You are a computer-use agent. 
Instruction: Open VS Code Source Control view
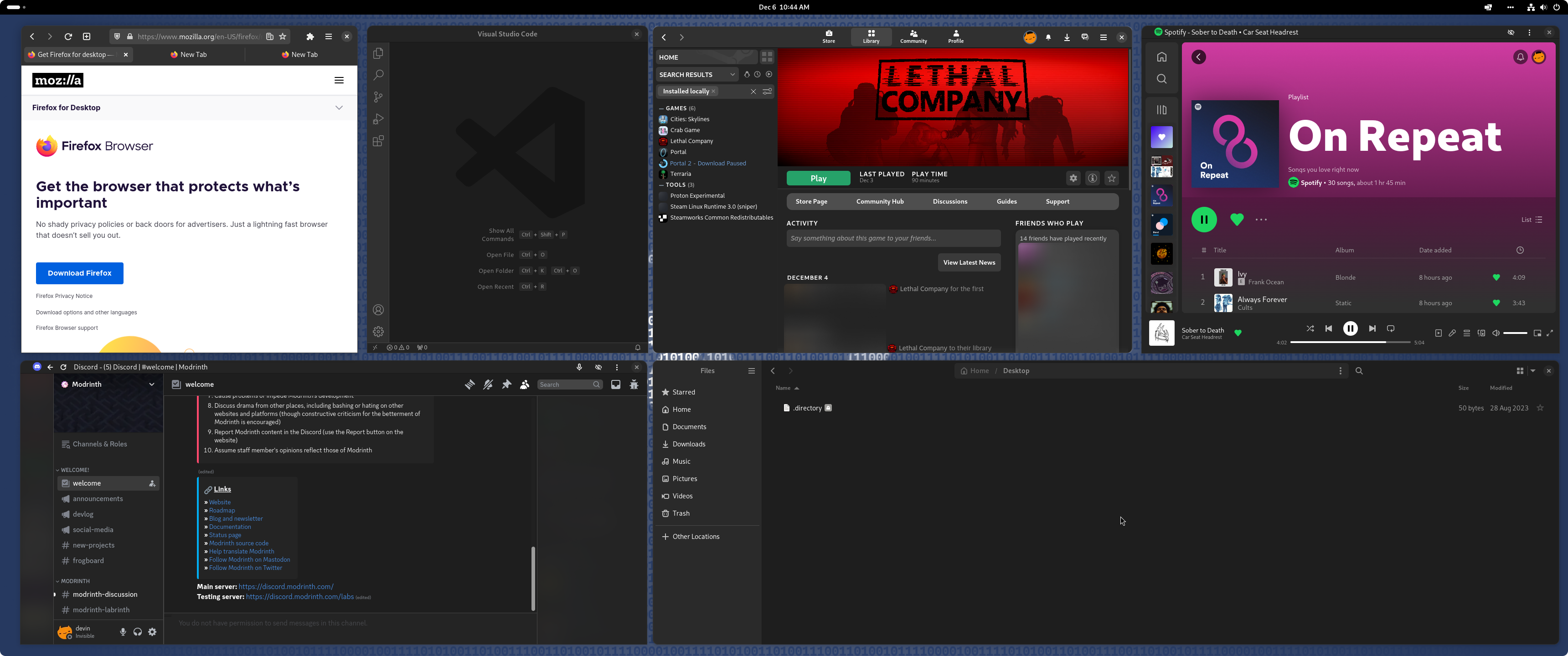click(x=378, y=97)
